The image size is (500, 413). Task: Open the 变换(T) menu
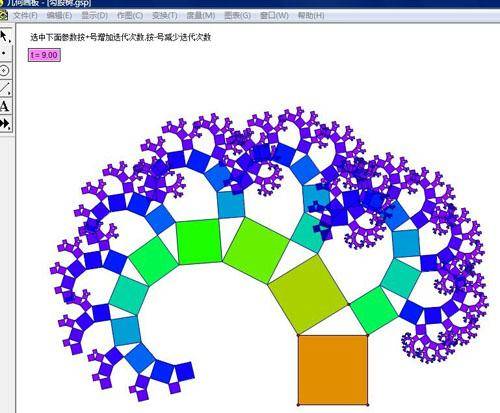165,16
